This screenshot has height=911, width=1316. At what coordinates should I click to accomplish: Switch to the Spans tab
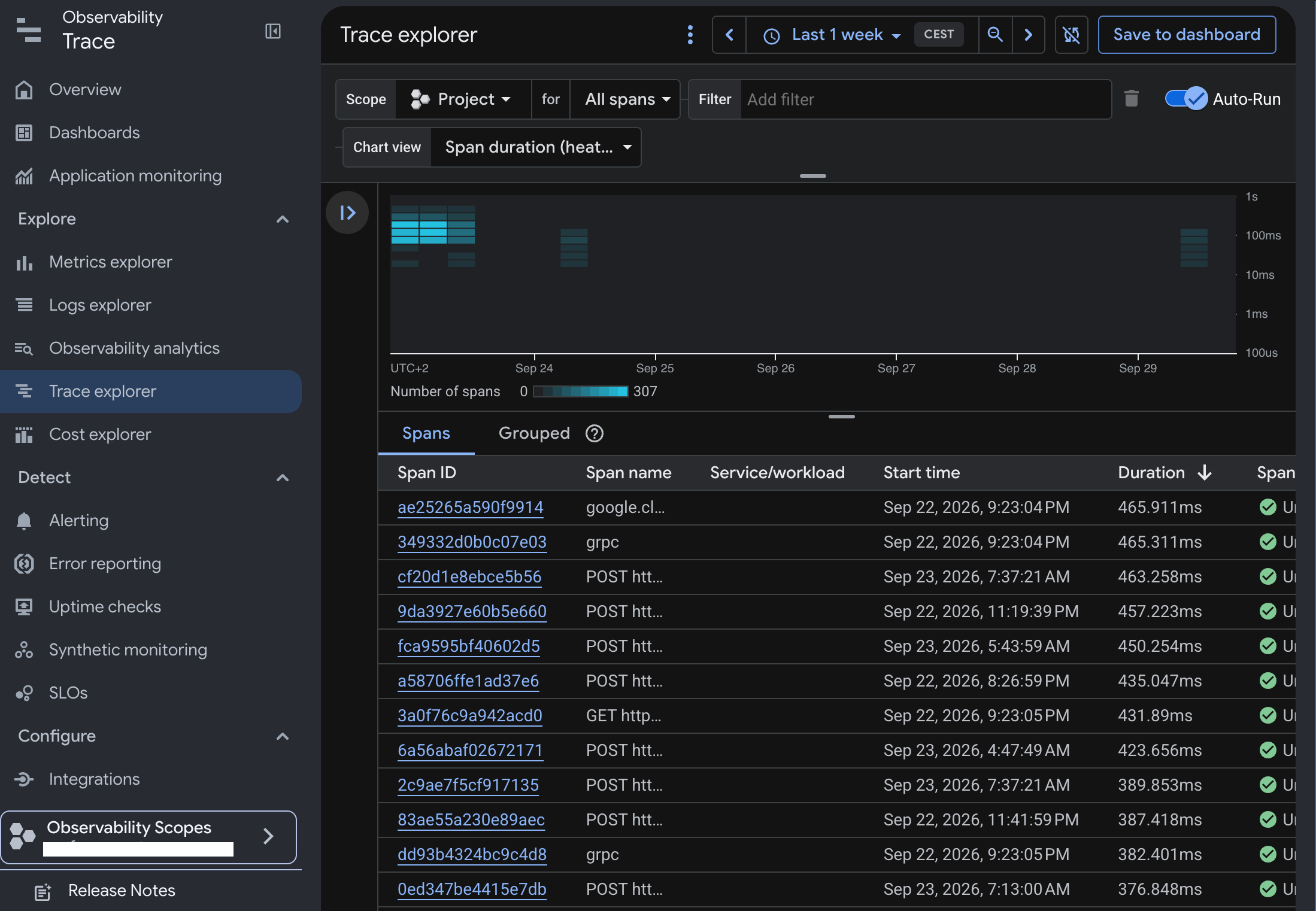pos(426,433)
